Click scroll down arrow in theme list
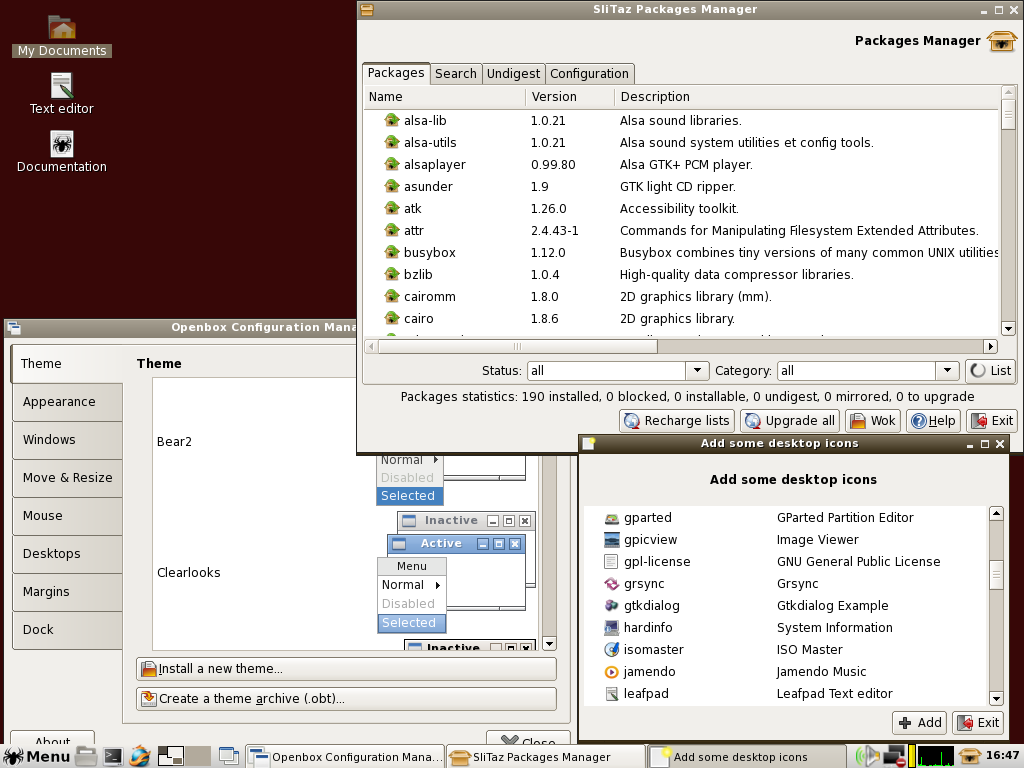Screen dimensions: 1024x768 tap(549, 644)
